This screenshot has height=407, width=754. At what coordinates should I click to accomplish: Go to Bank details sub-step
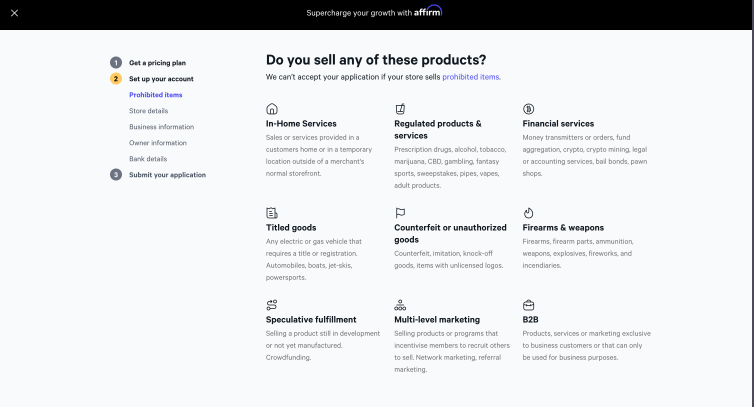148,159
